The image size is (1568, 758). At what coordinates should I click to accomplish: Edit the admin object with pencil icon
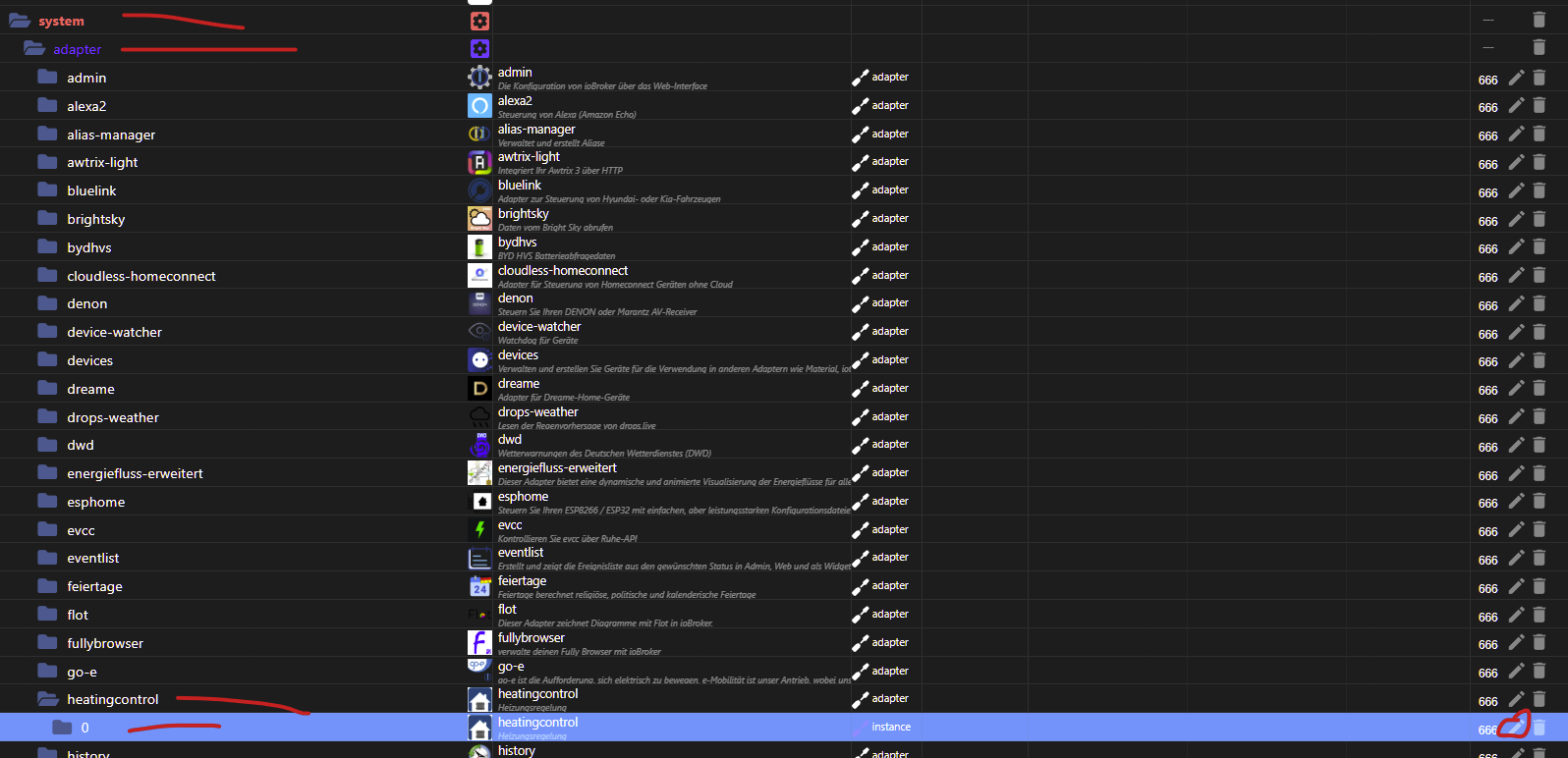(x=1517, y=77)
